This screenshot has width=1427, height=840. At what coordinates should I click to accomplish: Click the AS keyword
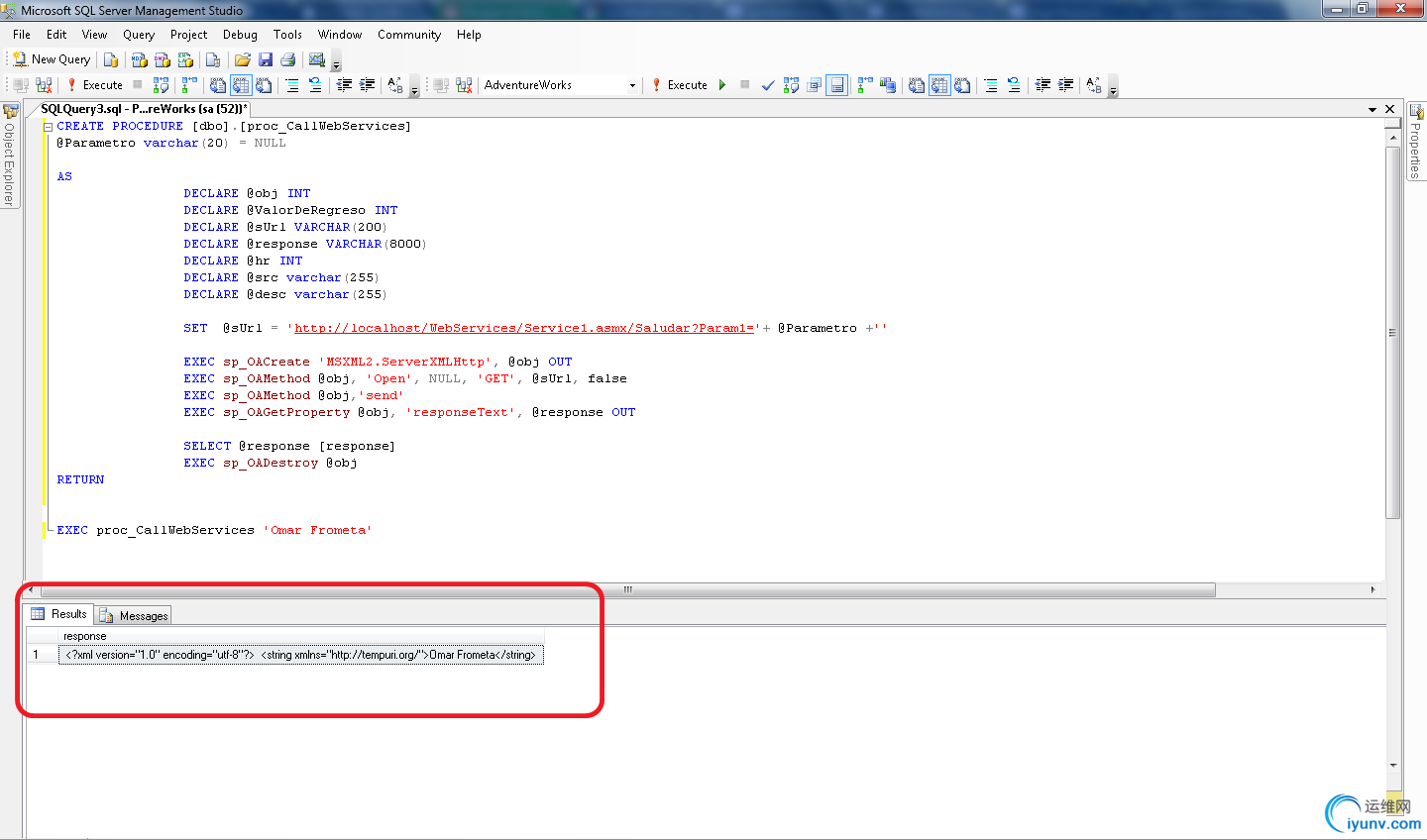[x=64, y=176]
